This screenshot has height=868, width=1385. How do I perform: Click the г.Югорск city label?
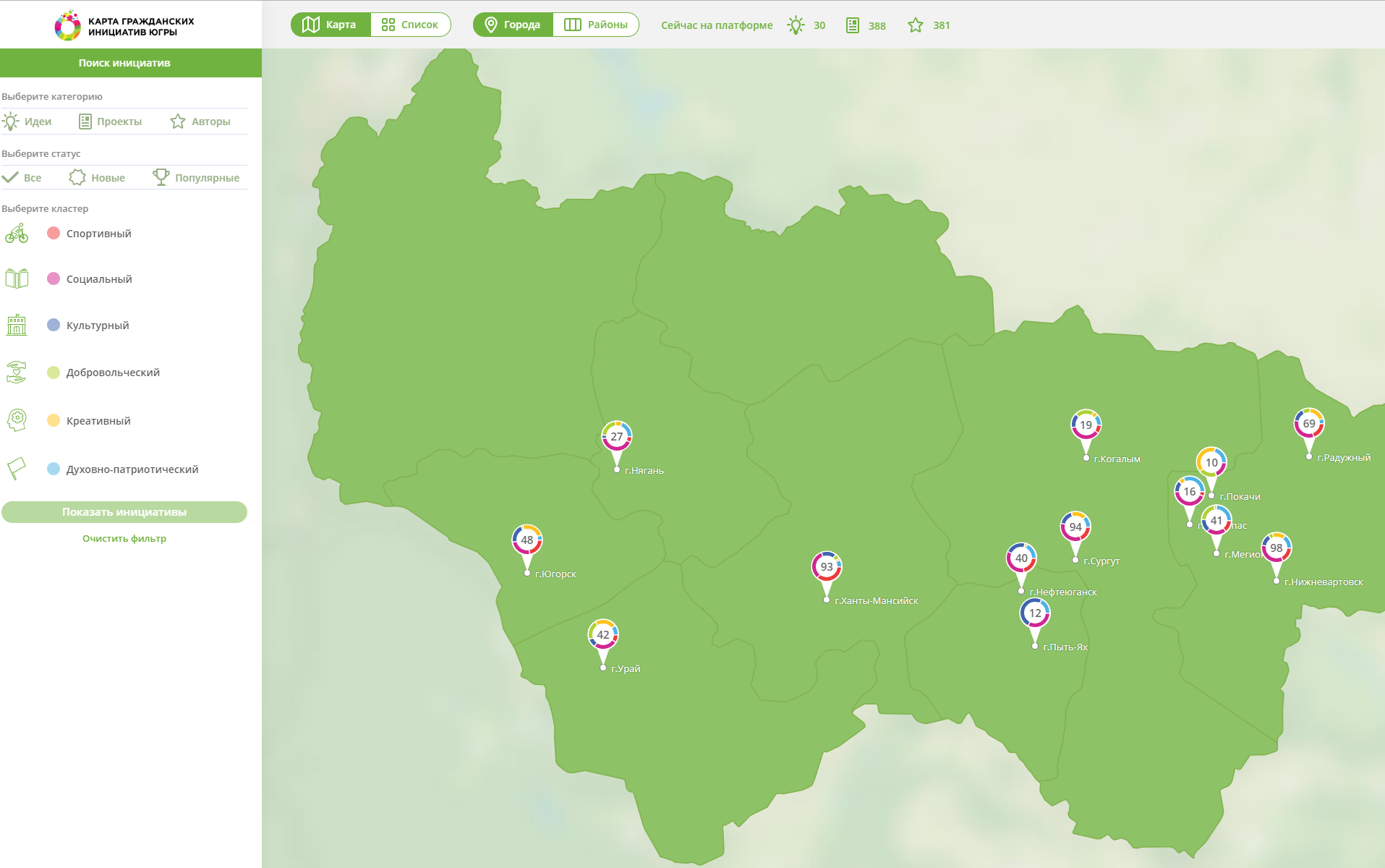555,574
